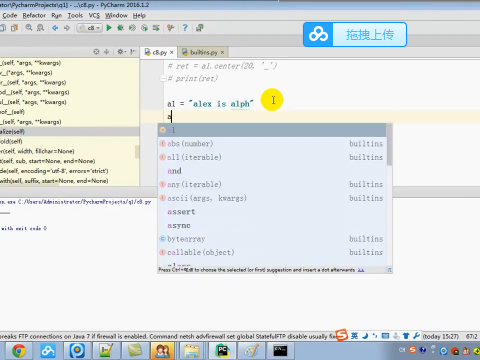This screenshot has width=480, height=360.
Task: Open the Refactor menu
Action: 34,15
